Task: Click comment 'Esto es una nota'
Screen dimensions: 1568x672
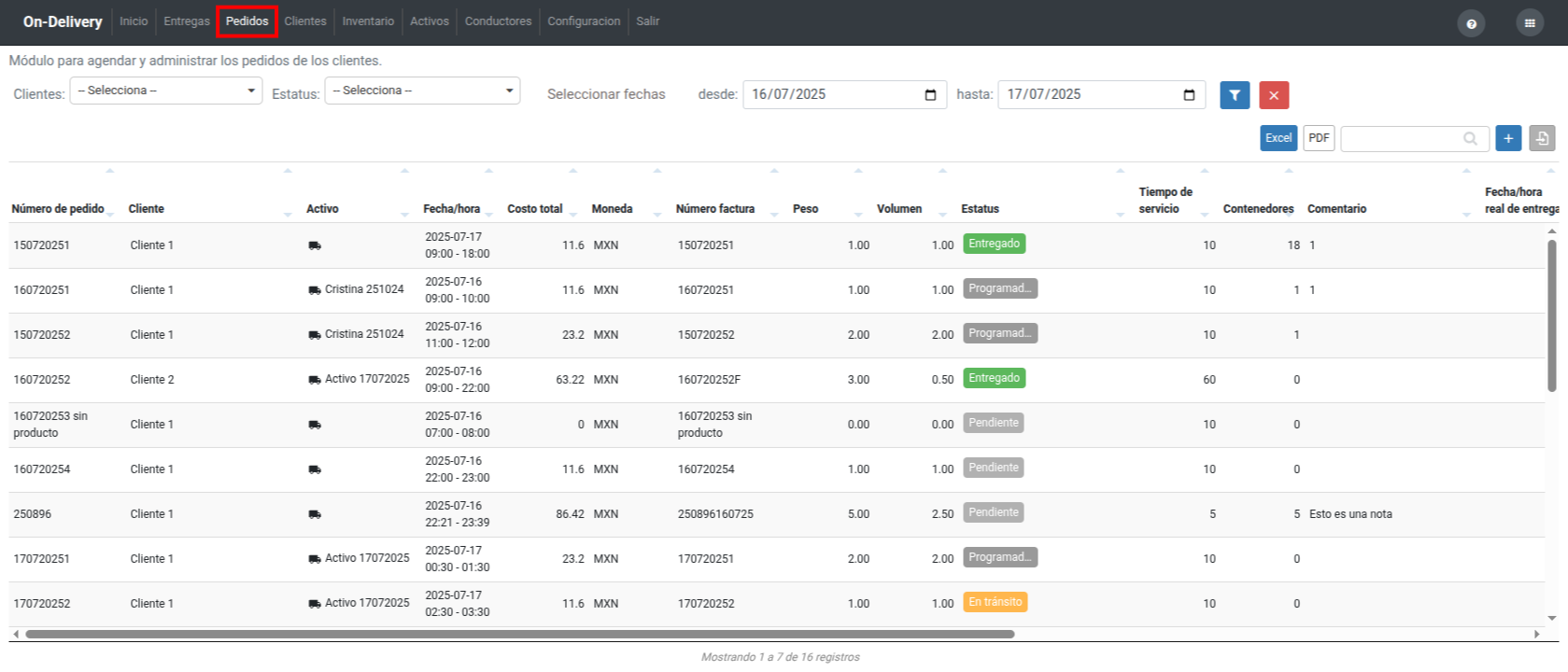Action: 1350,514
